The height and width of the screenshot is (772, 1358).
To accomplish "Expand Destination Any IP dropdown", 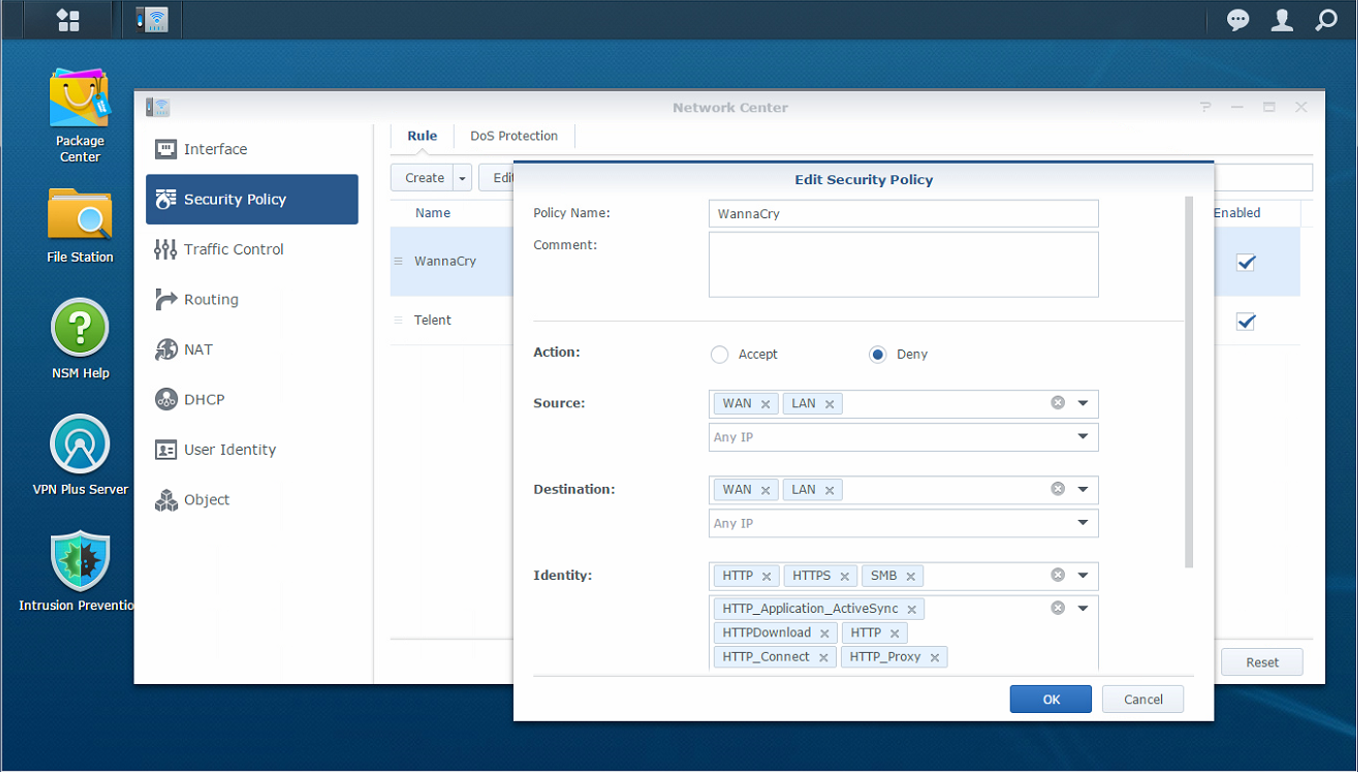I will pos(1083,523).
